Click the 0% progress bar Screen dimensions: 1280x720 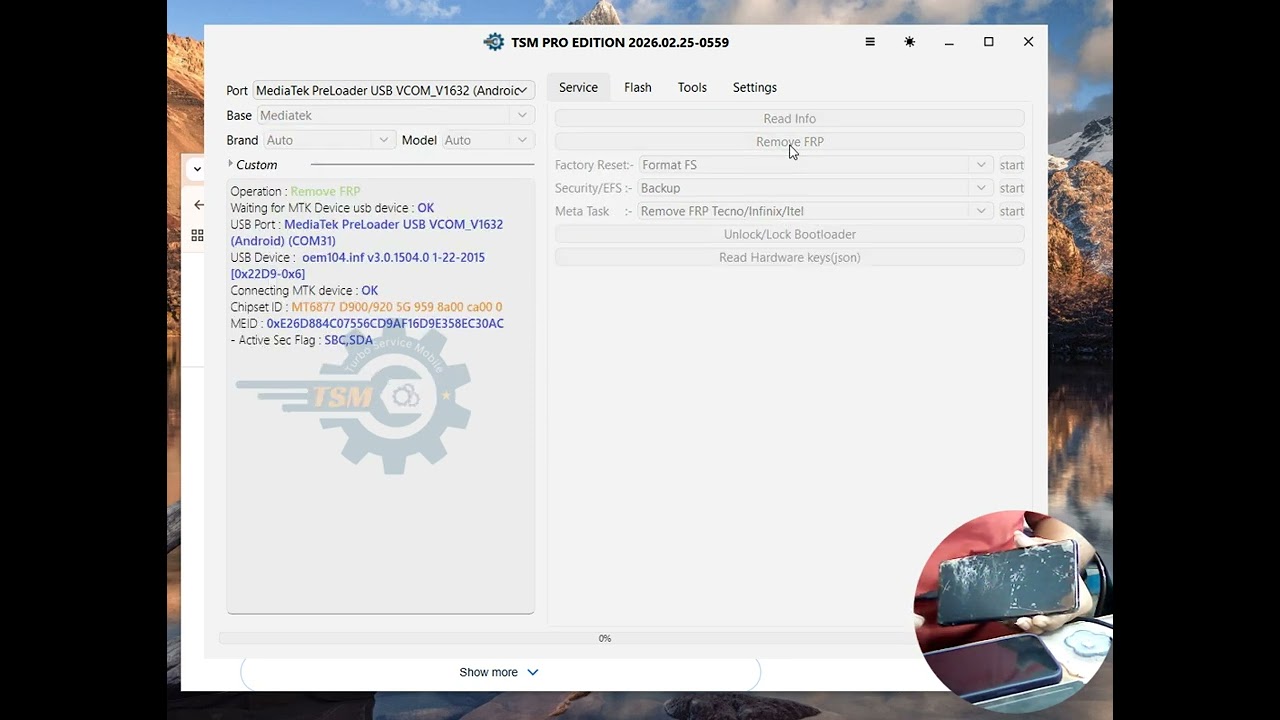pyautogui.click(x=604, y=638)
